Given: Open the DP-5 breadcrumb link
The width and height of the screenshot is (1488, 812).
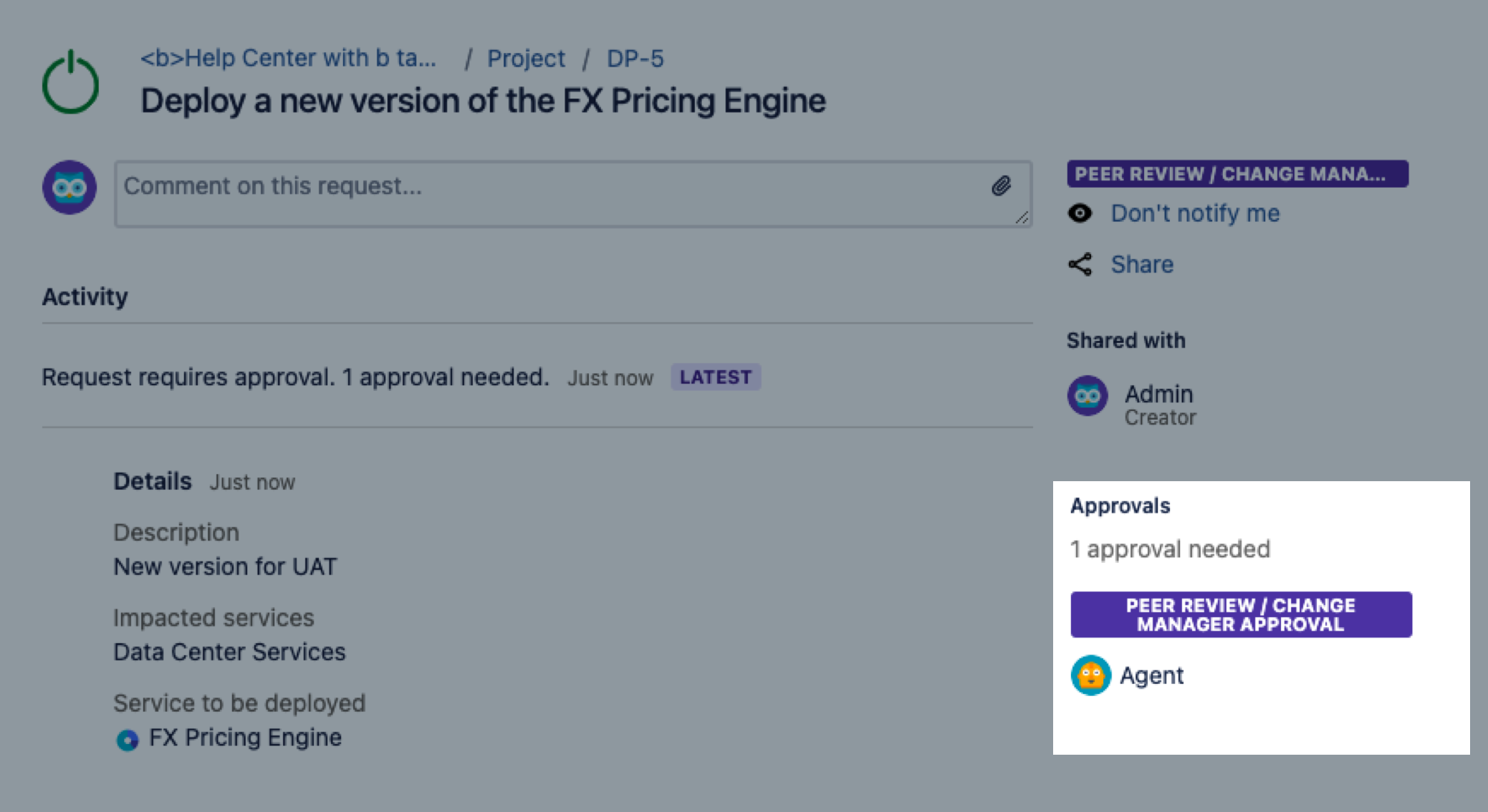Looking at the screenshot, I should pyautogui.click(x=635, y=58).
